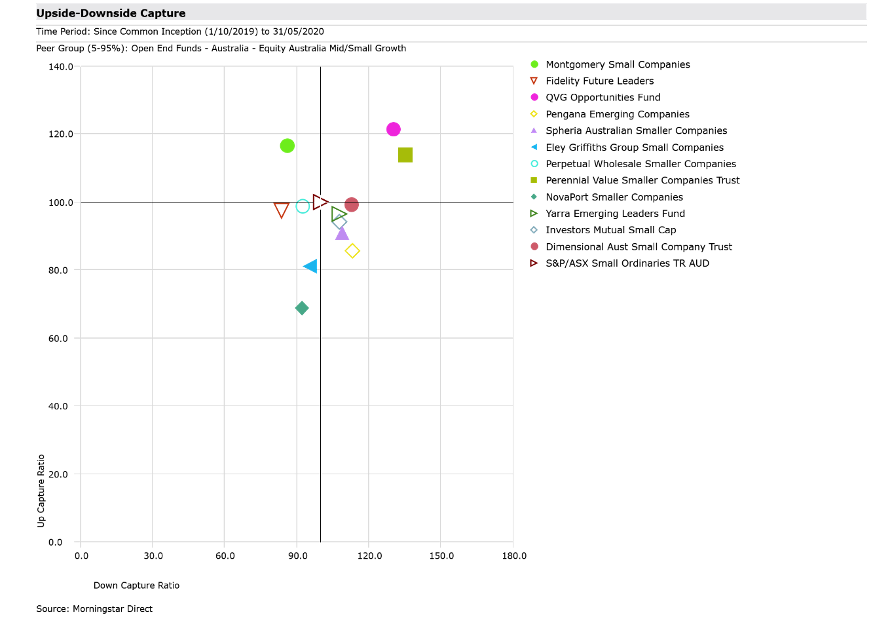The height and width of the screenshot is (632, 872).
Task: Click legend marker for Fidelity Future Leaders
Action: point(534,81)
